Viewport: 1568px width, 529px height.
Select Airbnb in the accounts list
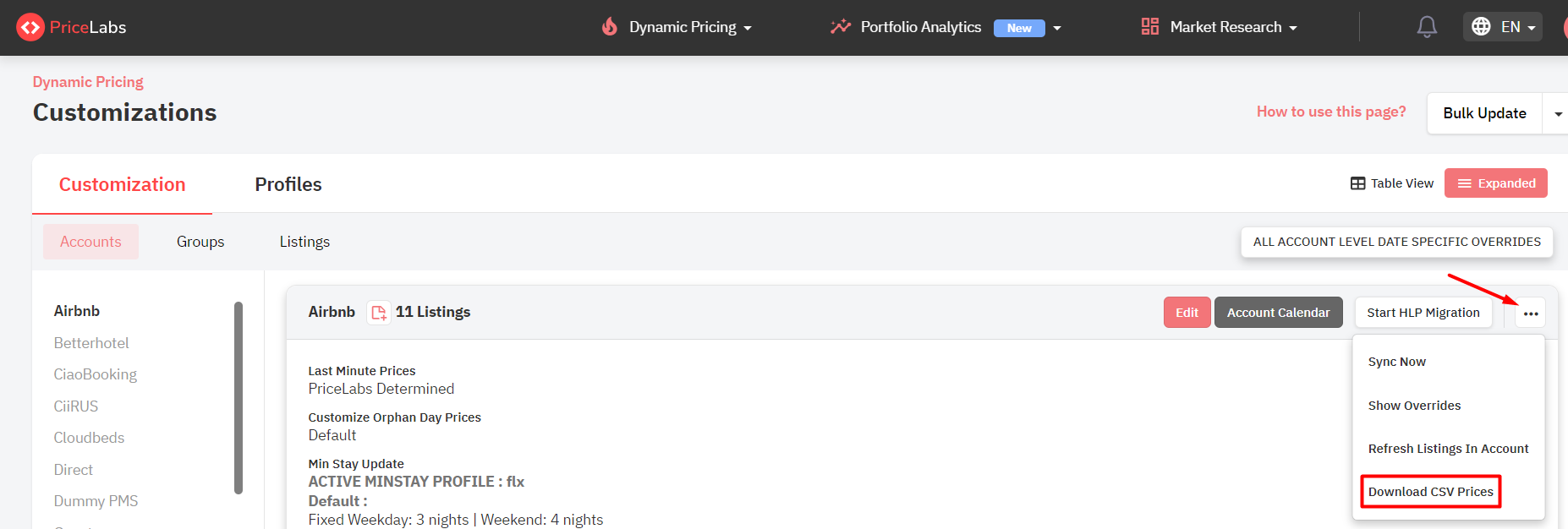point(77,311)
